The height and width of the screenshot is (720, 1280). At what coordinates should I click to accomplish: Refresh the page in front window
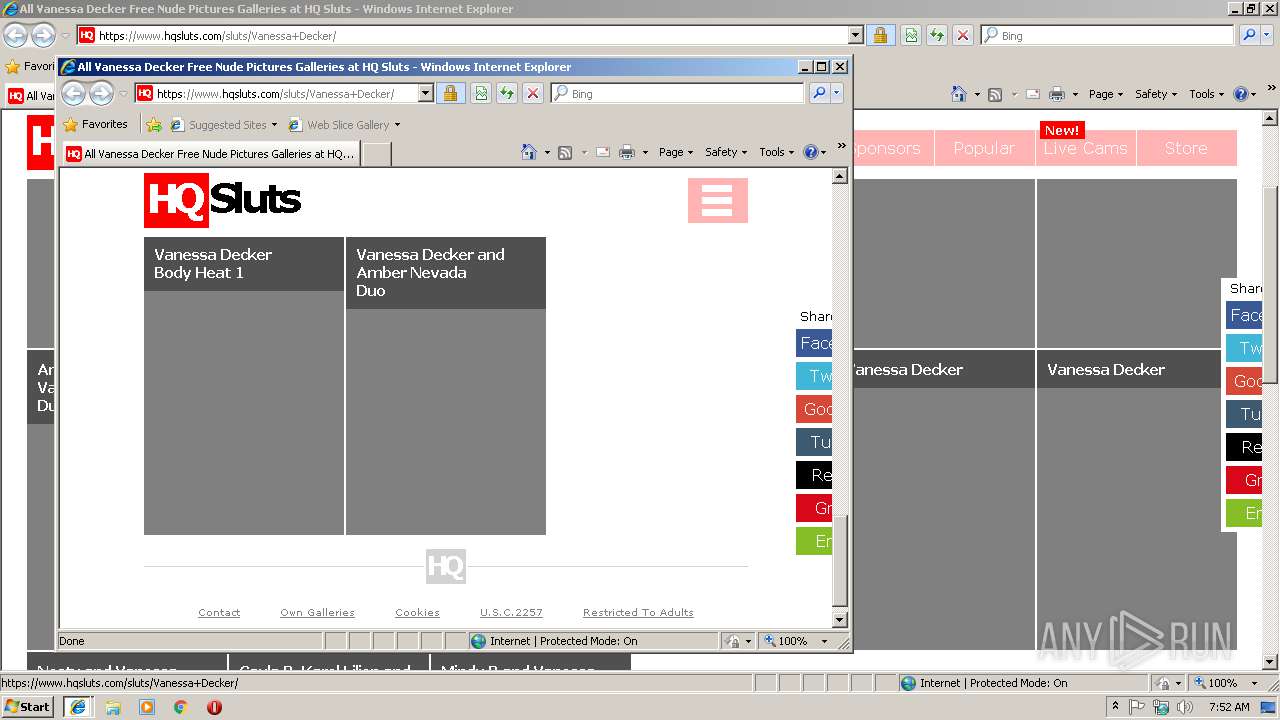click(x=507, y=93)
